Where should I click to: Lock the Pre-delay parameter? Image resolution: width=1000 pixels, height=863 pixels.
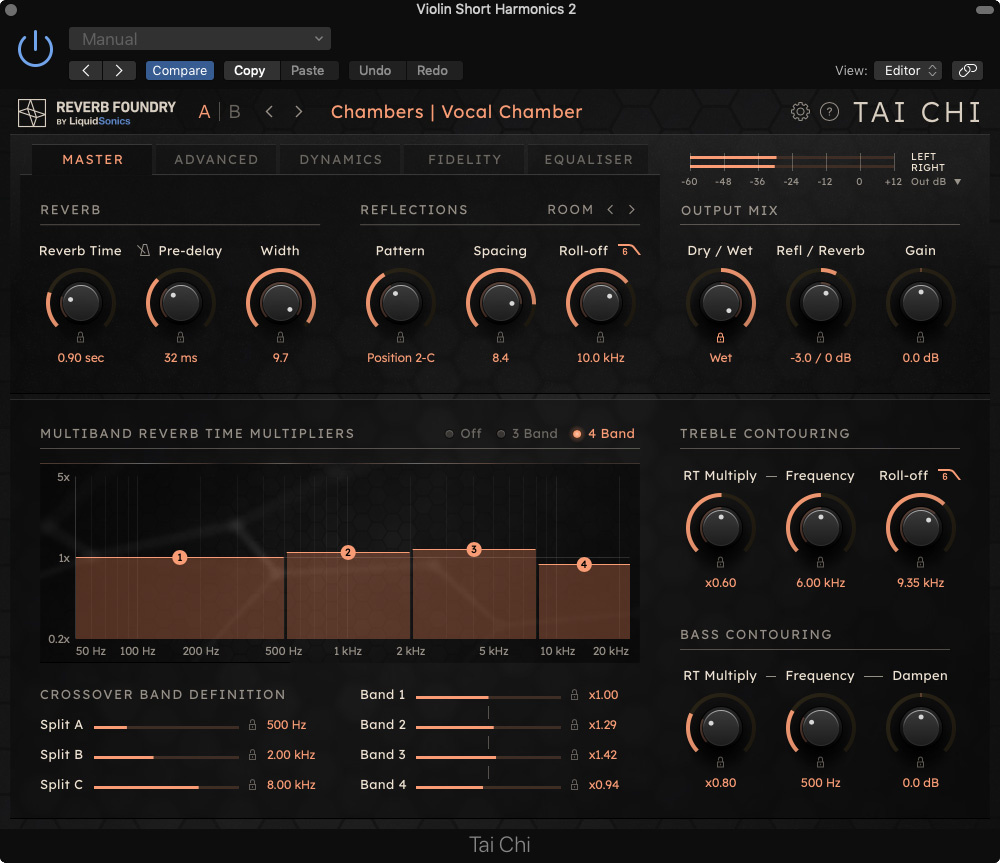[180, 337]
